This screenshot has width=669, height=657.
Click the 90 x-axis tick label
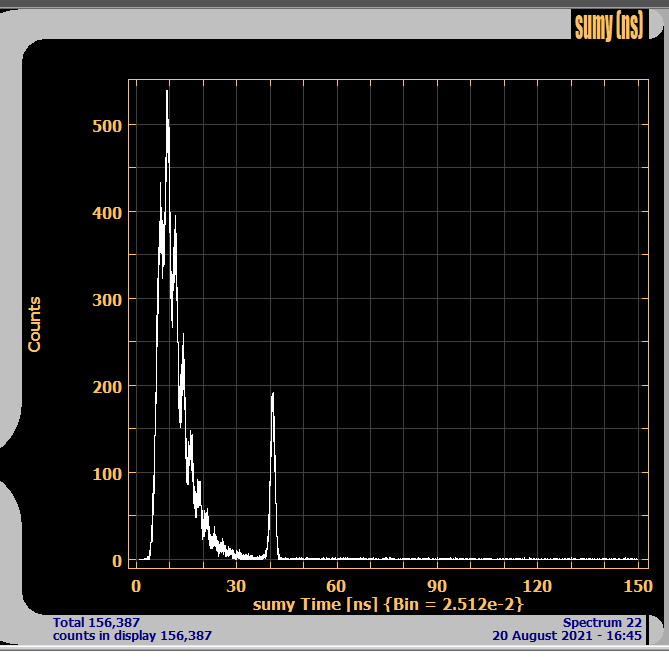point(437,586)
